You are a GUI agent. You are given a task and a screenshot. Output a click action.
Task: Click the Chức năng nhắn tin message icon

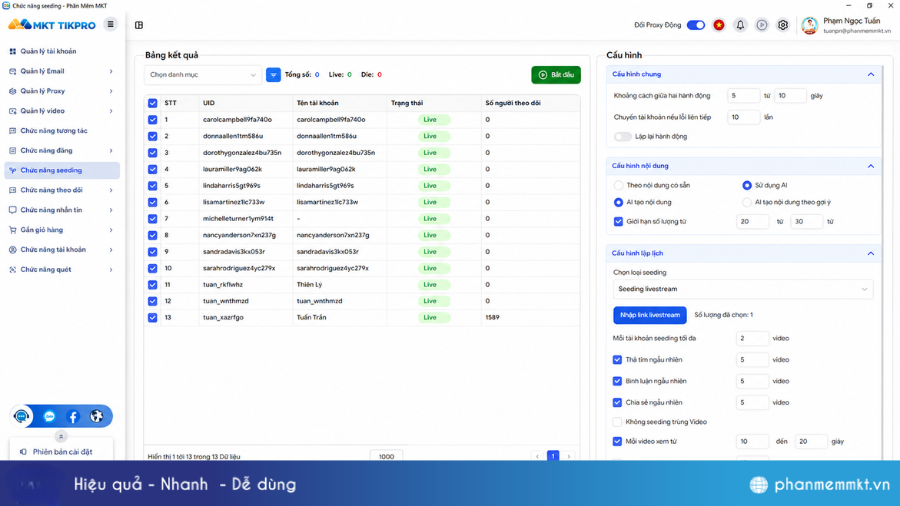13,210
